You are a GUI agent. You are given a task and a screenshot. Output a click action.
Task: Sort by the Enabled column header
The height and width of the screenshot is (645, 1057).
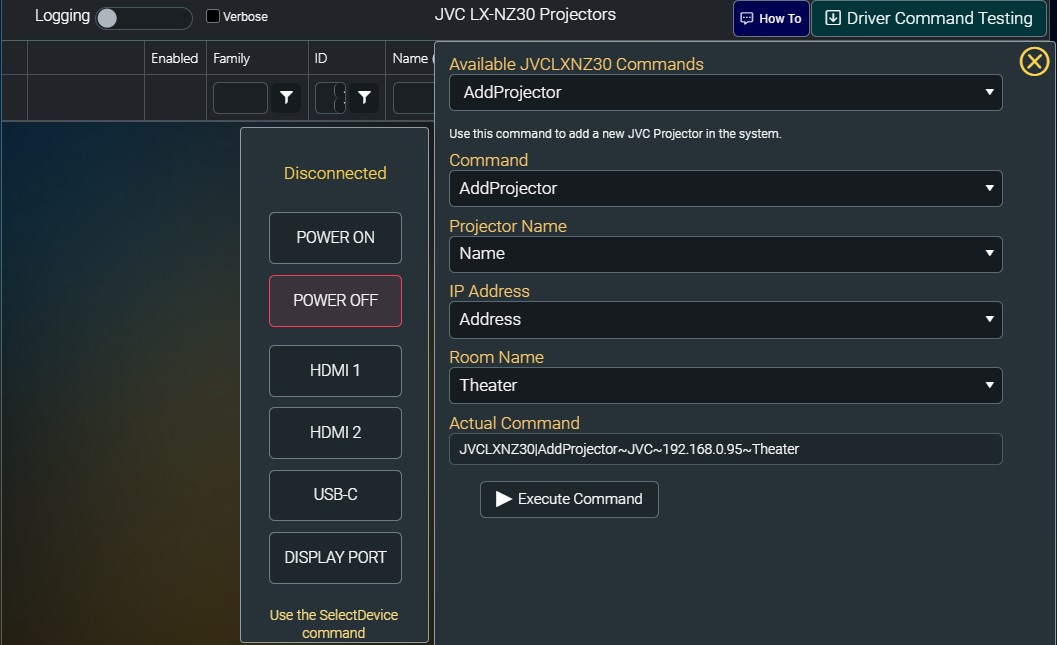tap(175, 58)
